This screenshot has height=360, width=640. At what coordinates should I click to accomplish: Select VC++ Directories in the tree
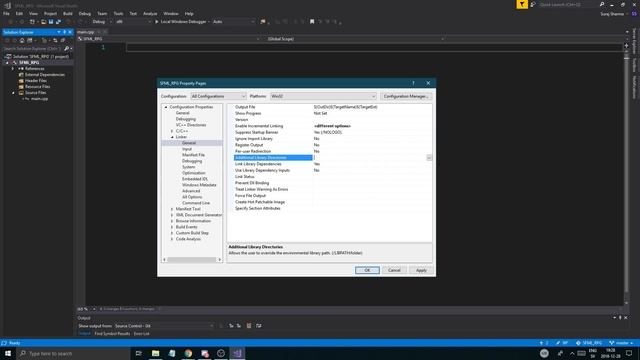[191, 125]
